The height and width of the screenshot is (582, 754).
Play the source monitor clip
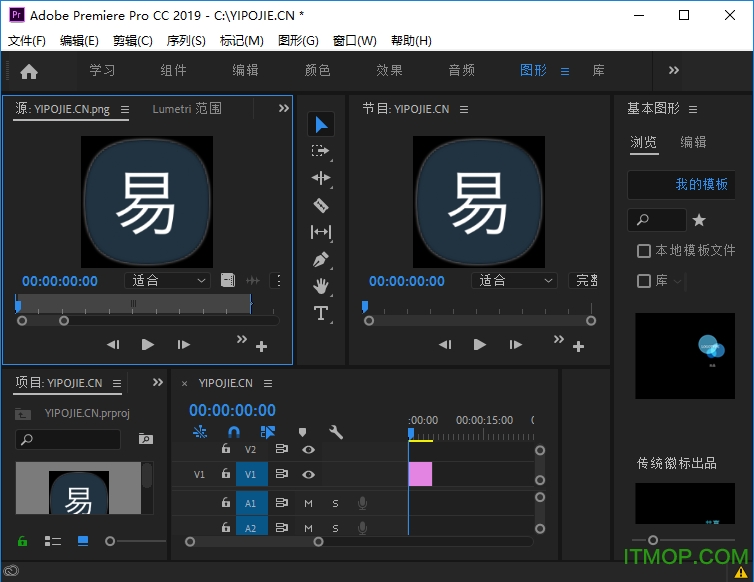pyautogui.click(x=148, y=345)
